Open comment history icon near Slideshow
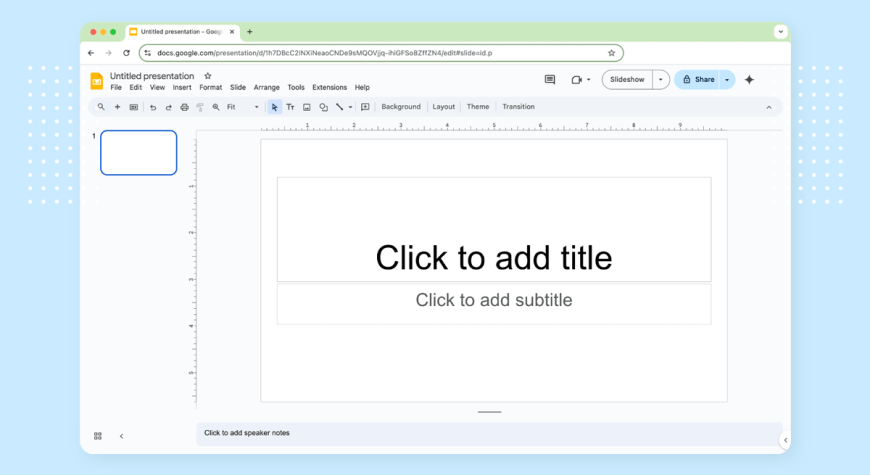Viewport: 870px width, 475px height. pyautogui.click(x=550, y=80)
